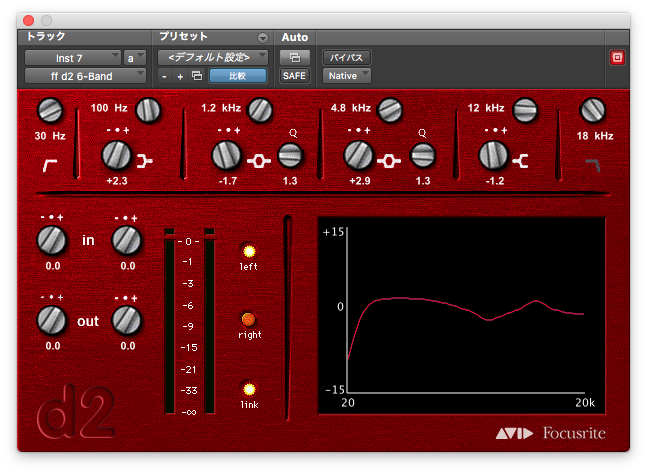Viewport: 647px width, 473px height.
Task: Click the EQ frequency response curve display
Action: pos(462,315)
